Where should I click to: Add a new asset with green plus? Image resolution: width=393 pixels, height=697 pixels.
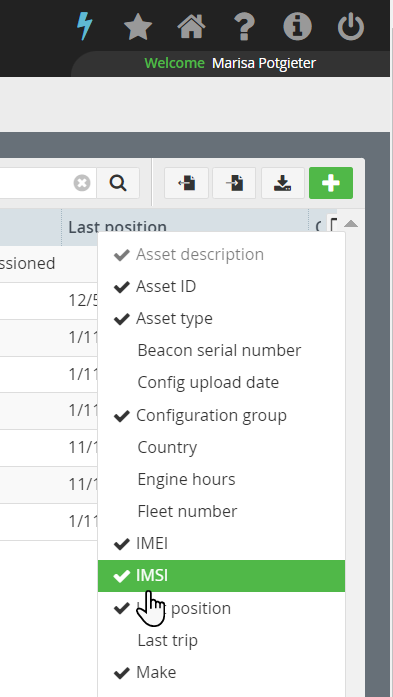pos(331,183)
